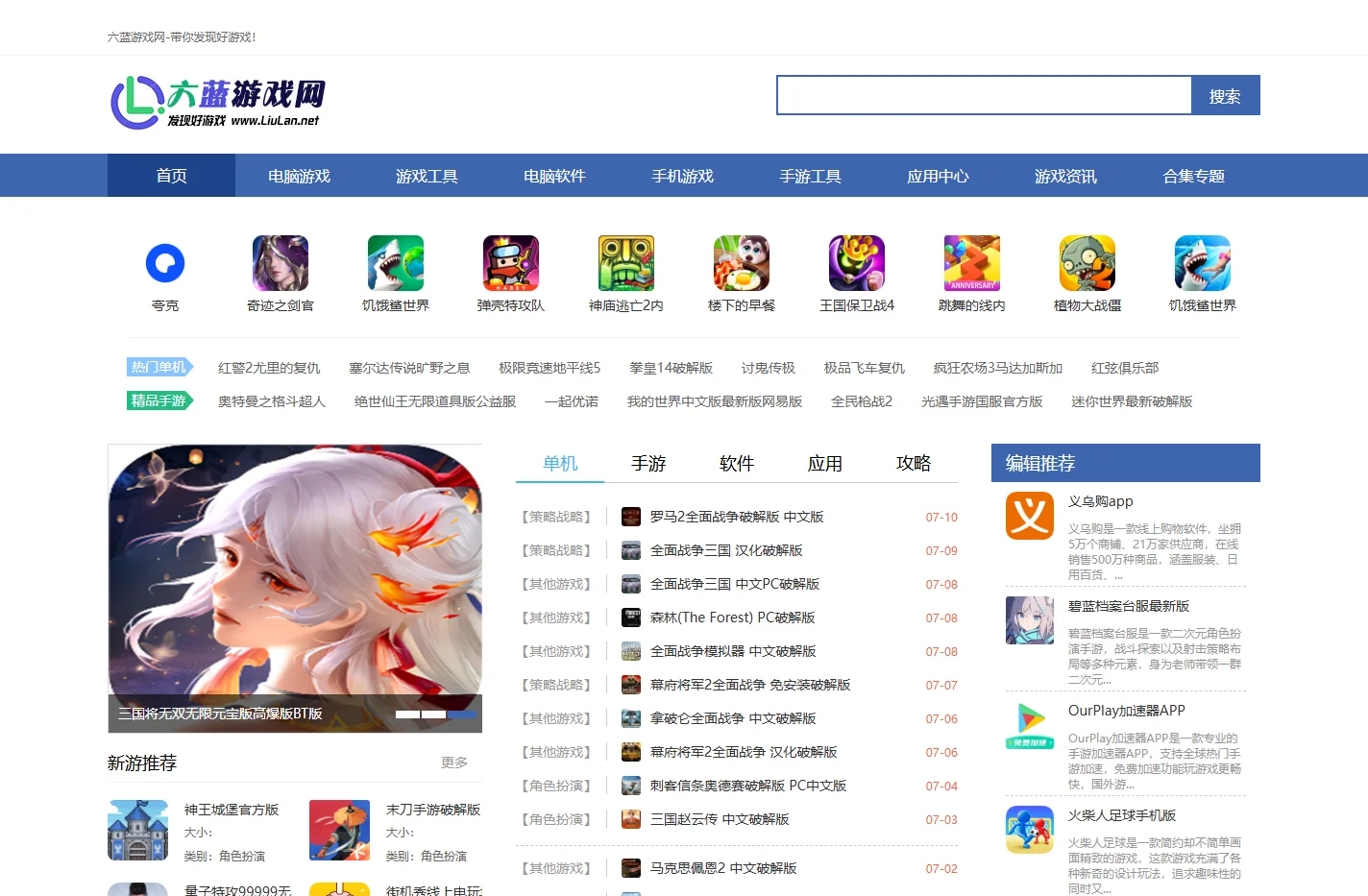This screenshot has height=896, width=1368.
Task: Open the 极品飞车复仇 link
Action: [x=865, y=368]
